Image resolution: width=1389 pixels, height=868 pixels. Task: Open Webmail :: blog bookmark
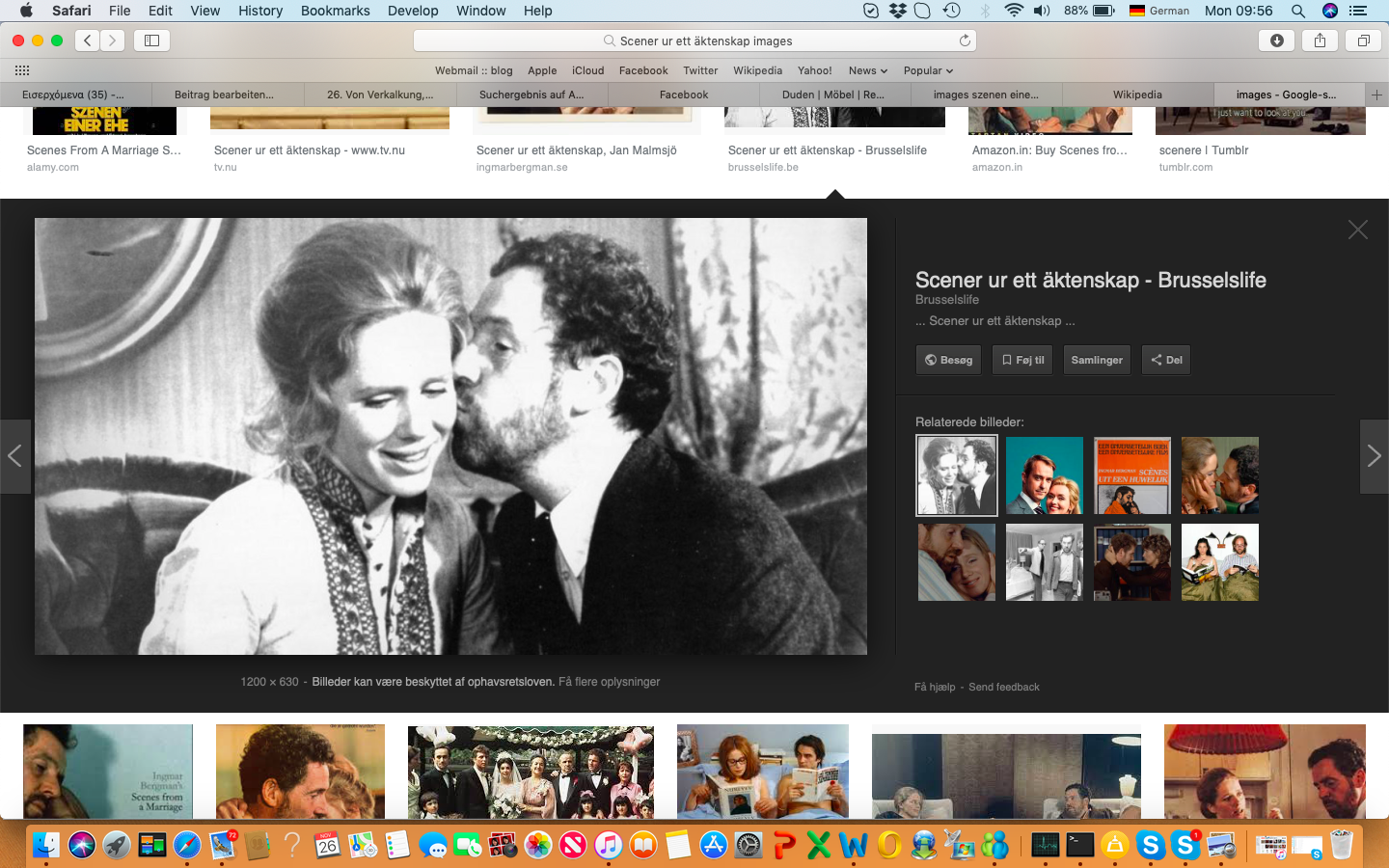click(474, 70)
